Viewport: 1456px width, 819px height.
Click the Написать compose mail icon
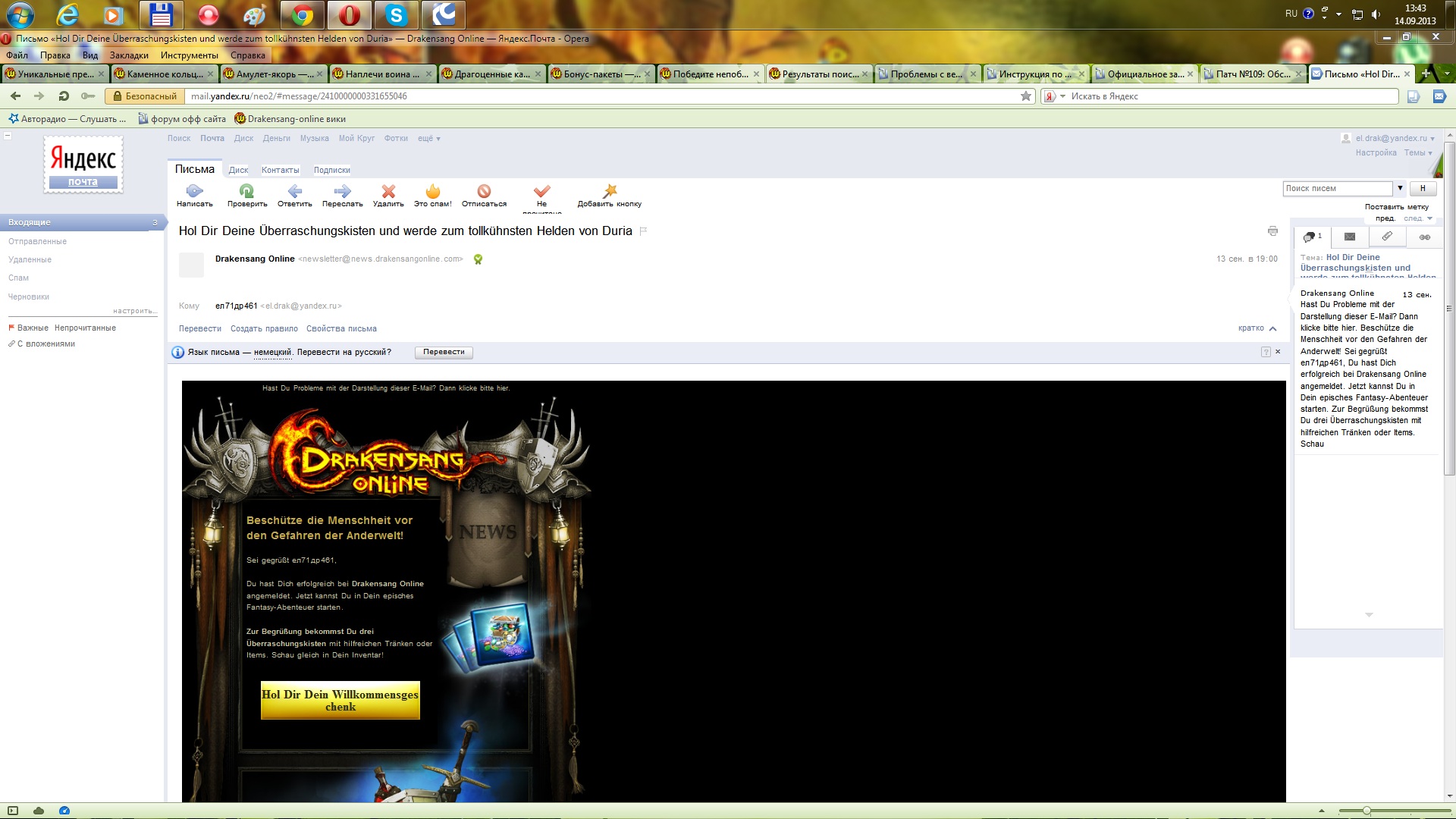[x=194, y=191]
